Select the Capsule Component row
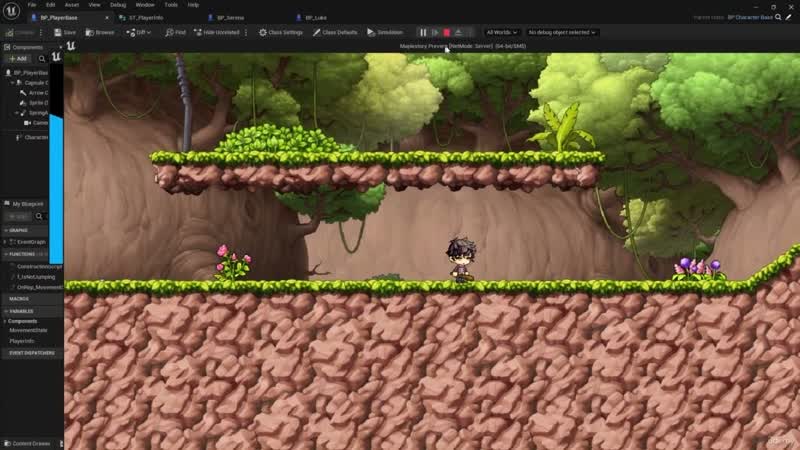800x450 pixels. [x=32, y=83]
